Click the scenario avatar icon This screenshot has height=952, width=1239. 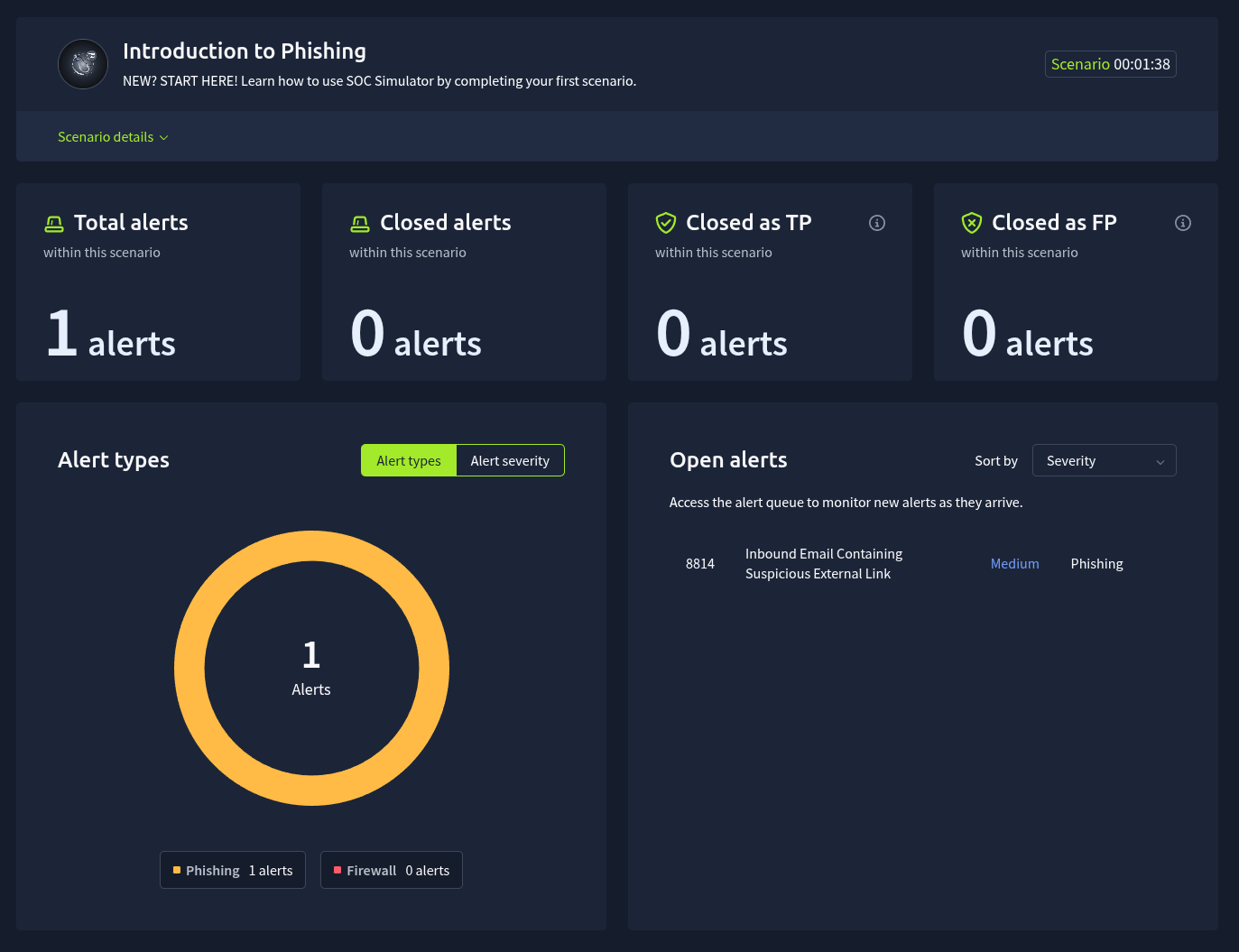[x=83, y=64]
